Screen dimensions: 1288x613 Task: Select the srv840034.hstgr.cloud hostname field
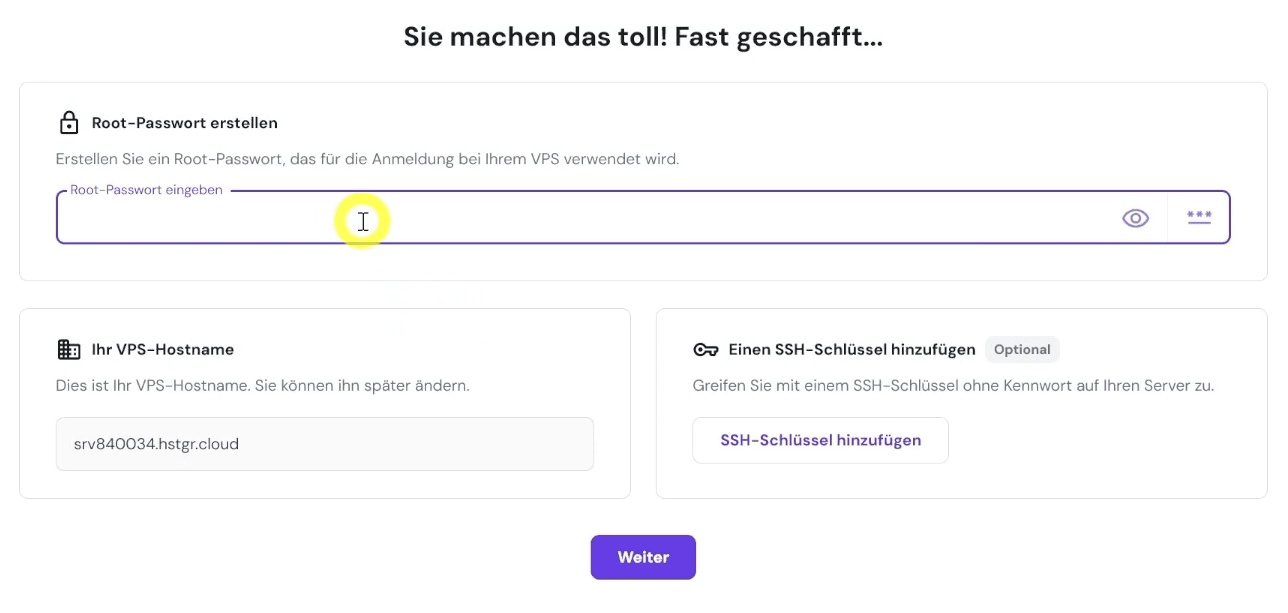pos(325,443)
